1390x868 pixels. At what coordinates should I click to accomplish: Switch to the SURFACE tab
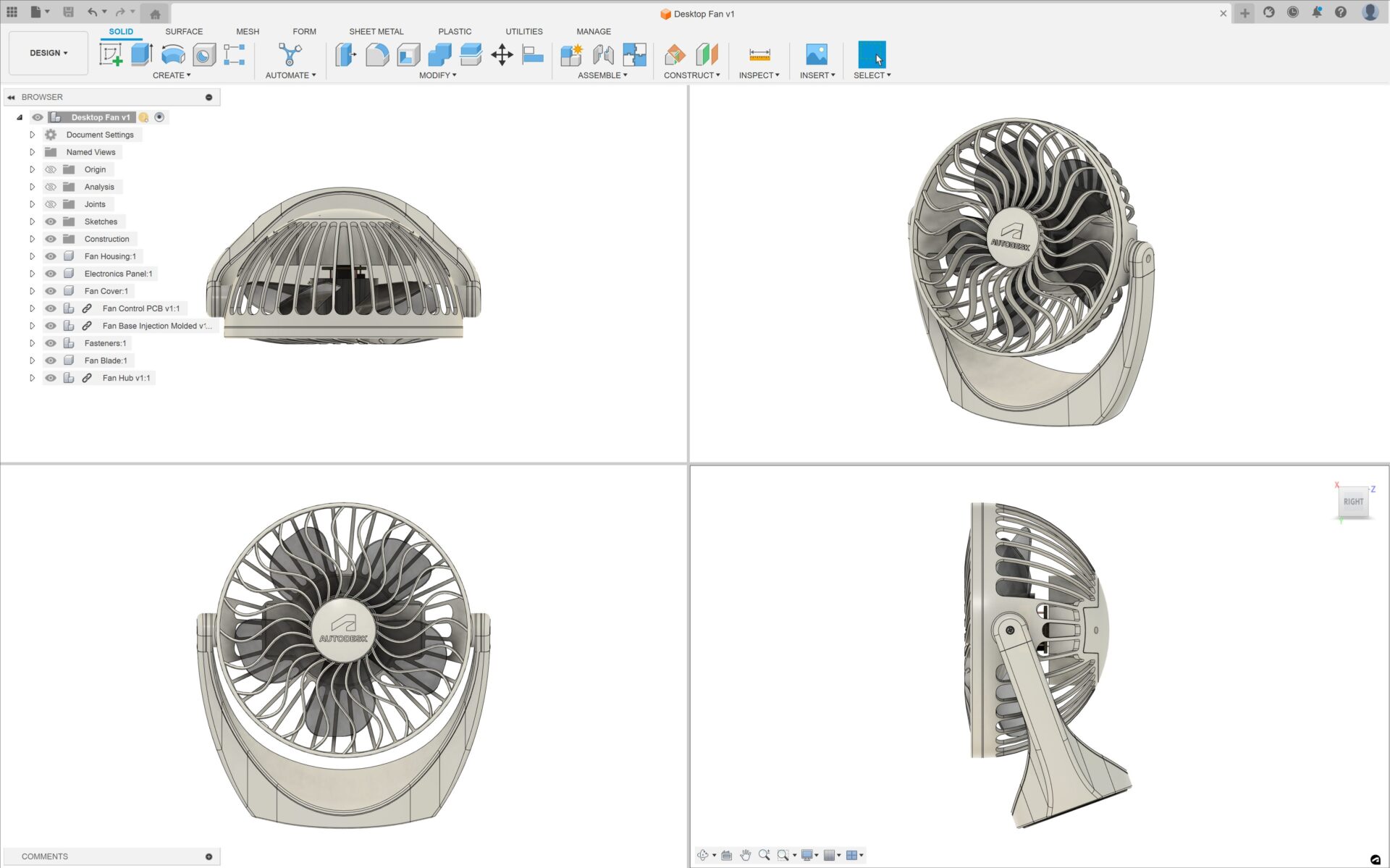[x=184, y=31]
